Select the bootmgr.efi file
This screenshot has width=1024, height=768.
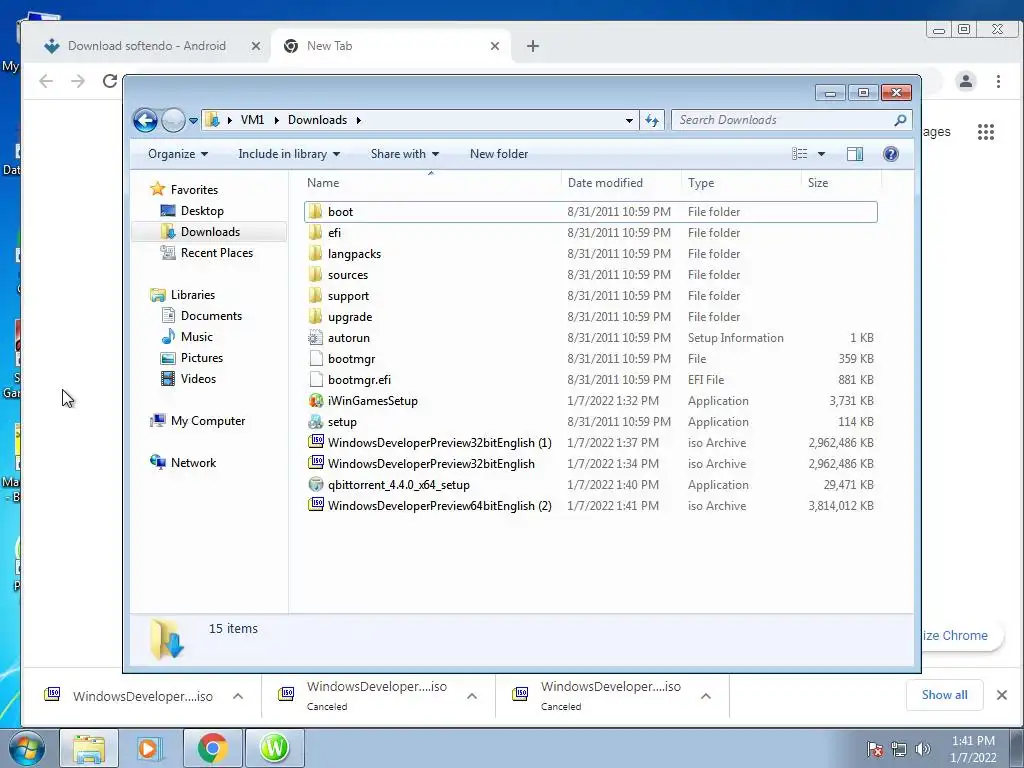coord(590,379)
